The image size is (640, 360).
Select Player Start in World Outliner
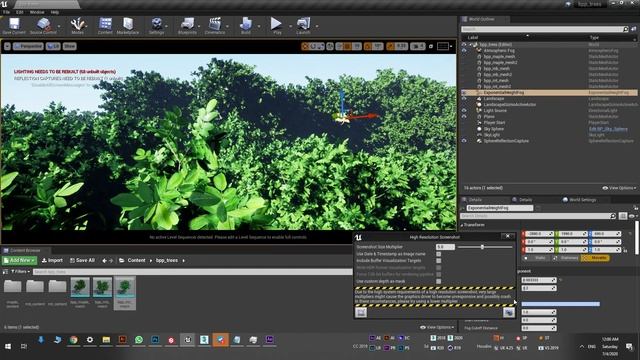[x=494, y=122]
